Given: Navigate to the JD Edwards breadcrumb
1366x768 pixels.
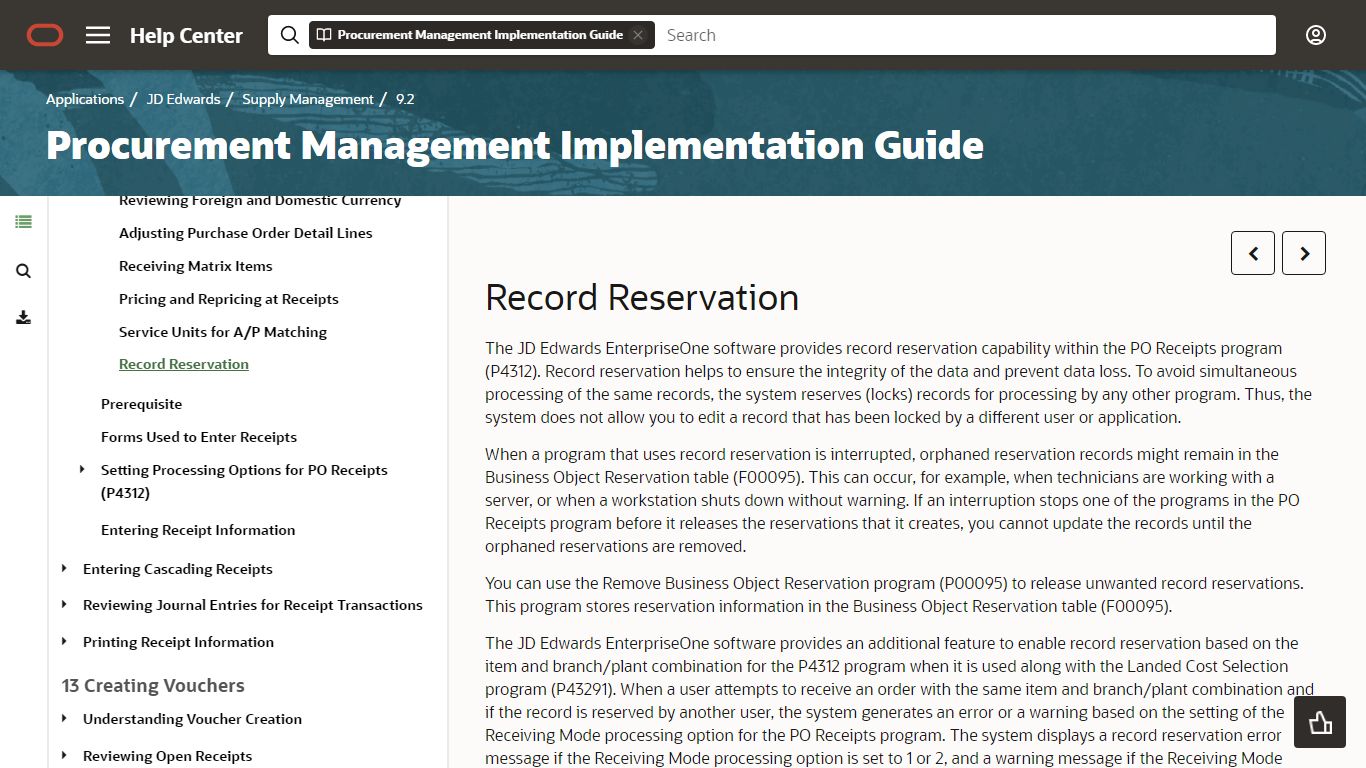Looking at the screenshot, I should point(183,99).
